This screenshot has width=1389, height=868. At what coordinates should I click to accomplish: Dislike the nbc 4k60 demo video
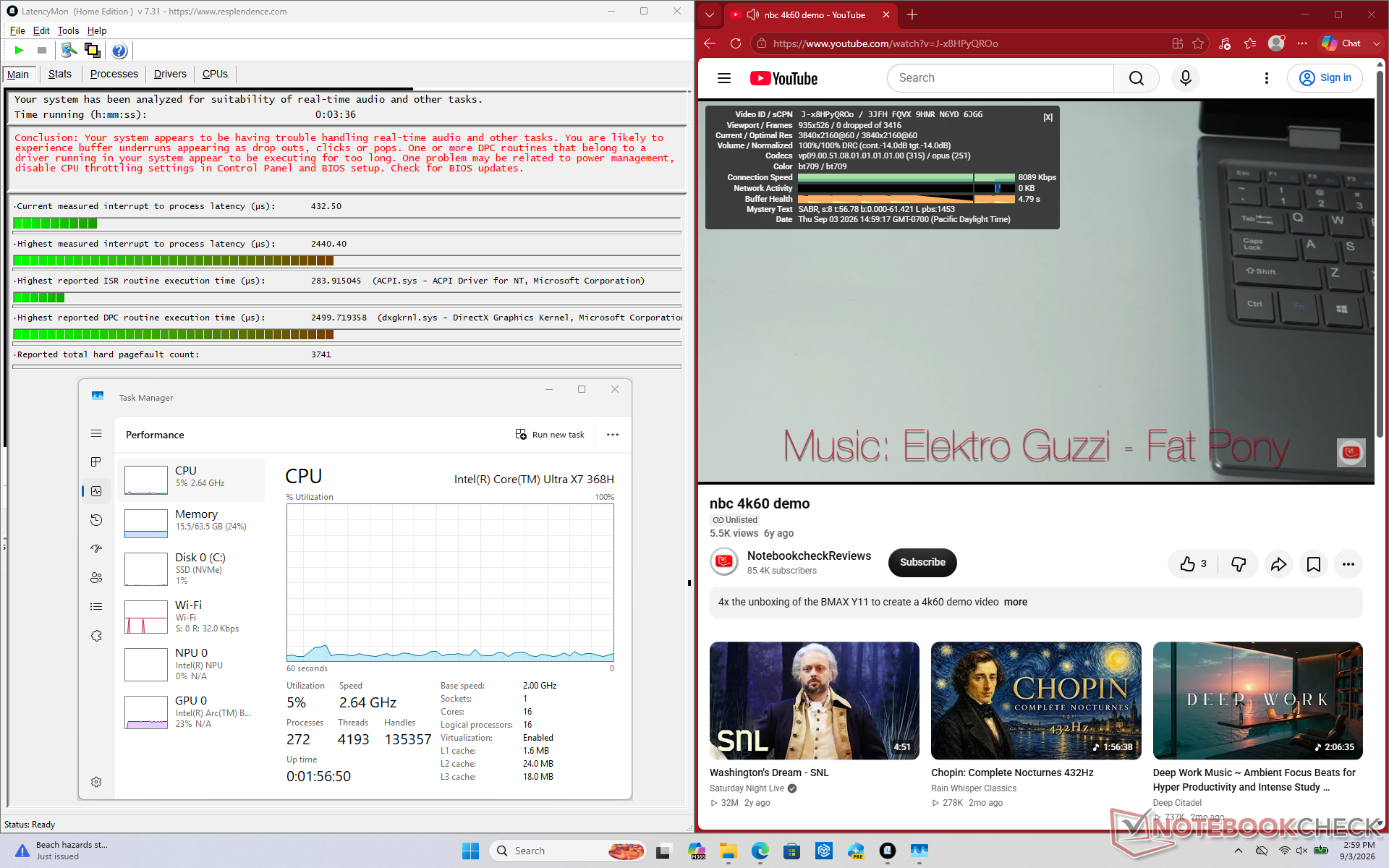click(x=1239, y=564)
